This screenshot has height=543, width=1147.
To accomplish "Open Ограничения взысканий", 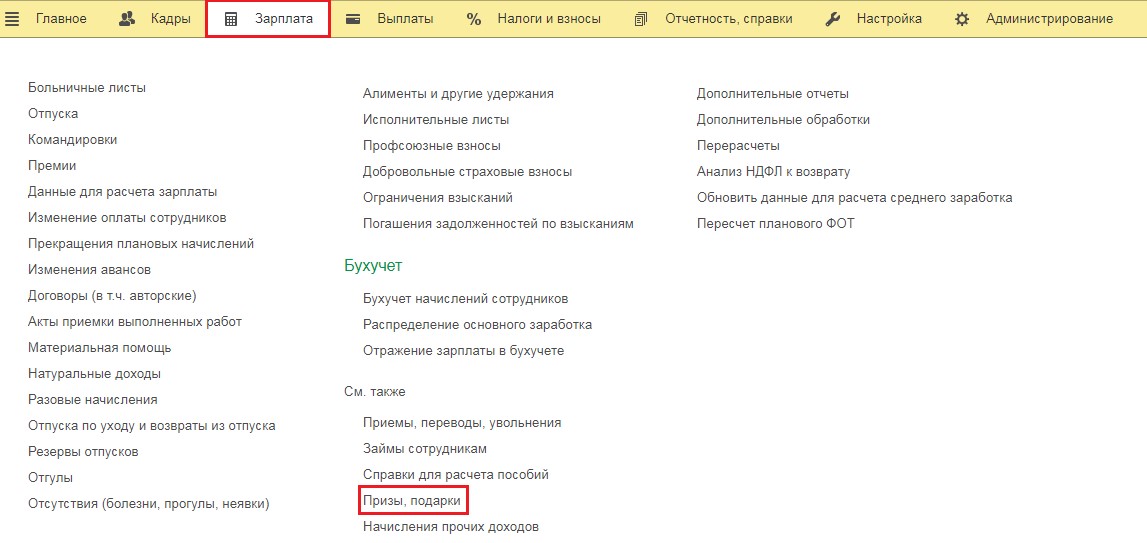I will [437, 198].
